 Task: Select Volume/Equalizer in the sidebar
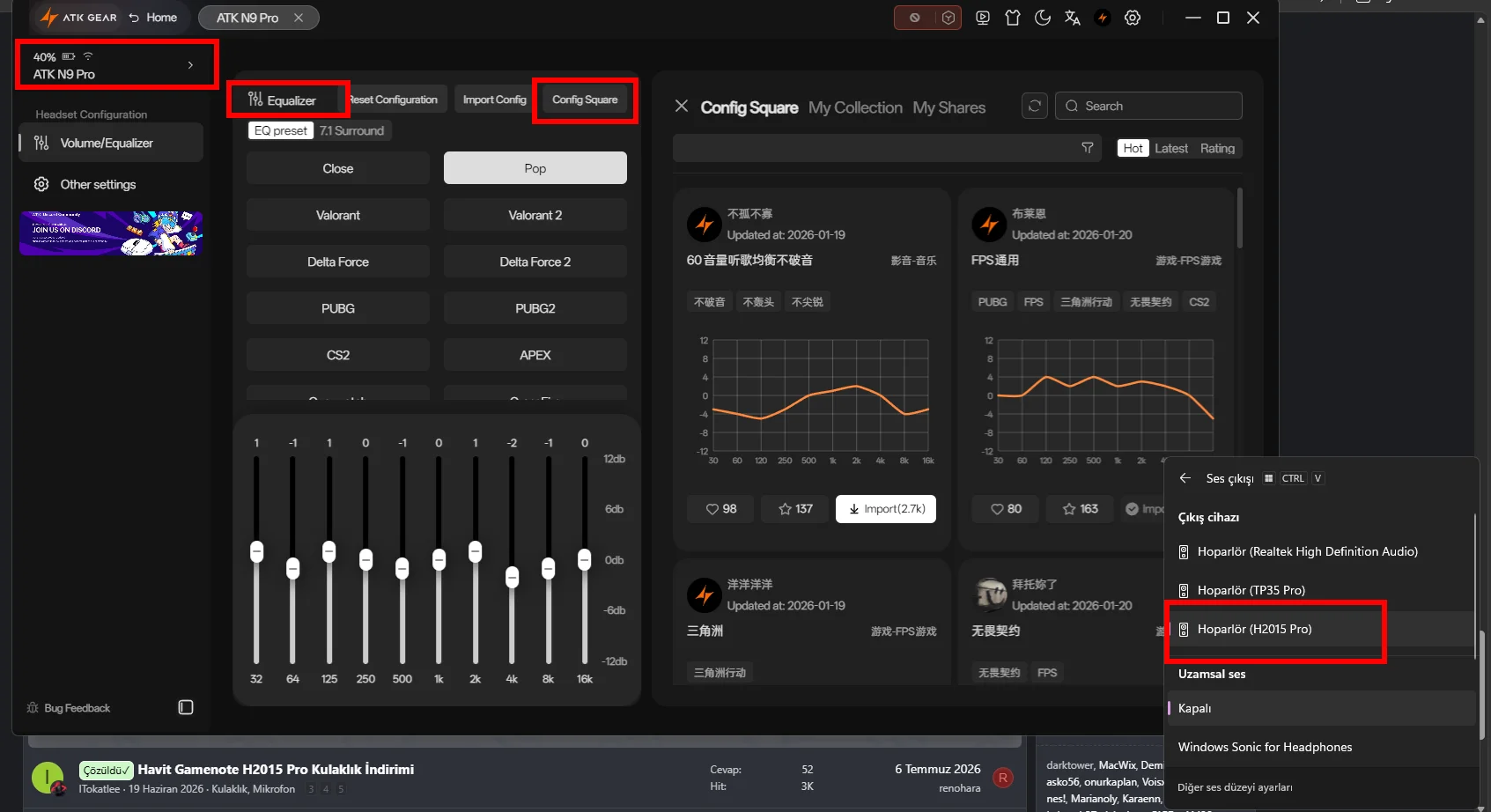point(111,143)
